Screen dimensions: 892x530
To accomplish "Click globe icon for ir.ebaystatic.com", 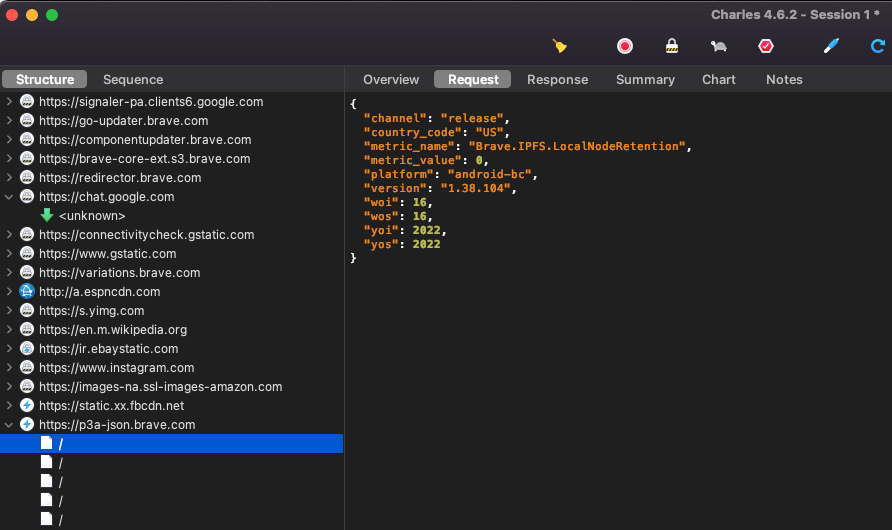I will click(x=27, y=349).
